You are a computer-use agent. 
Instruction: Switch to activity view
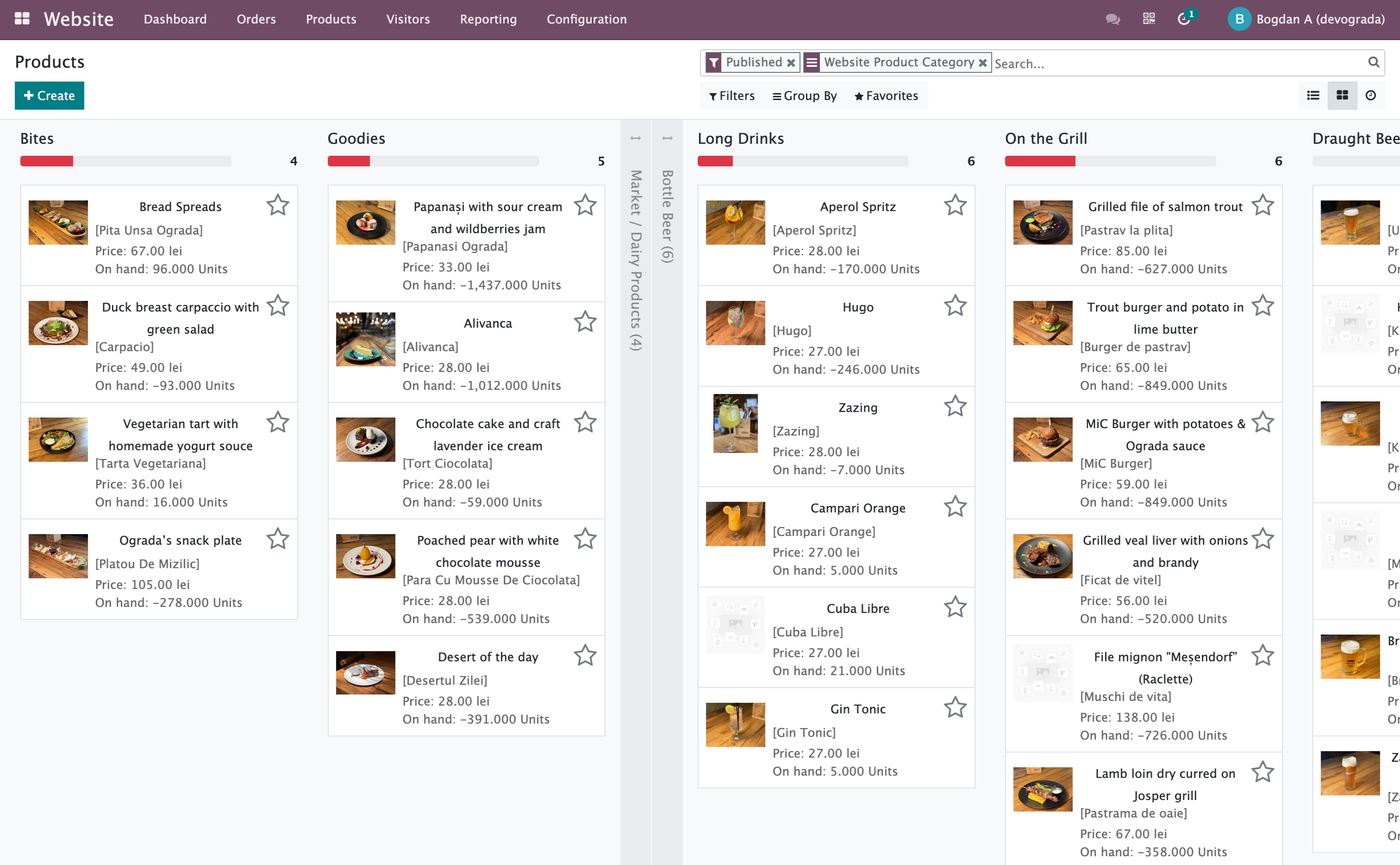point(1371,95)
